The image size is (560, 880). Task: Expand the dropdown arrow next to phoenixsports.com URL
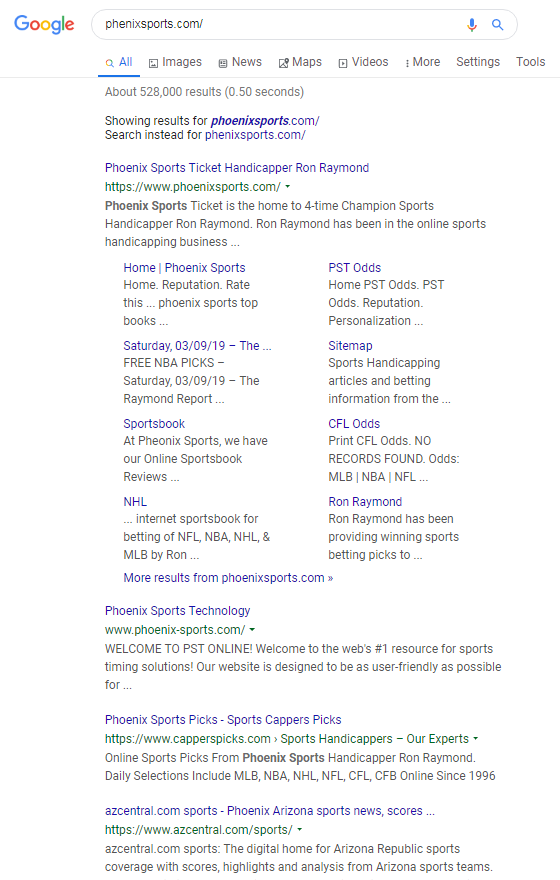coord(288,186)
